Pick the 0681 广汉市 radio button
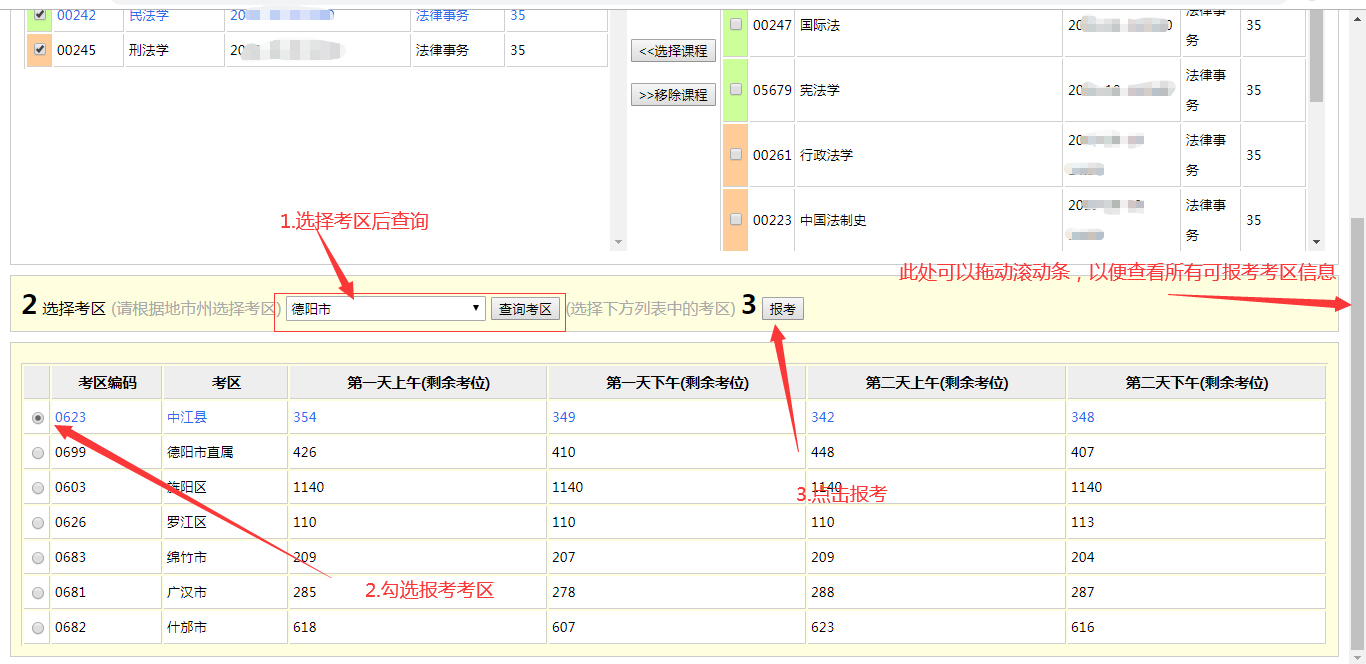1366x664 pixels. (x=36, y=592)
